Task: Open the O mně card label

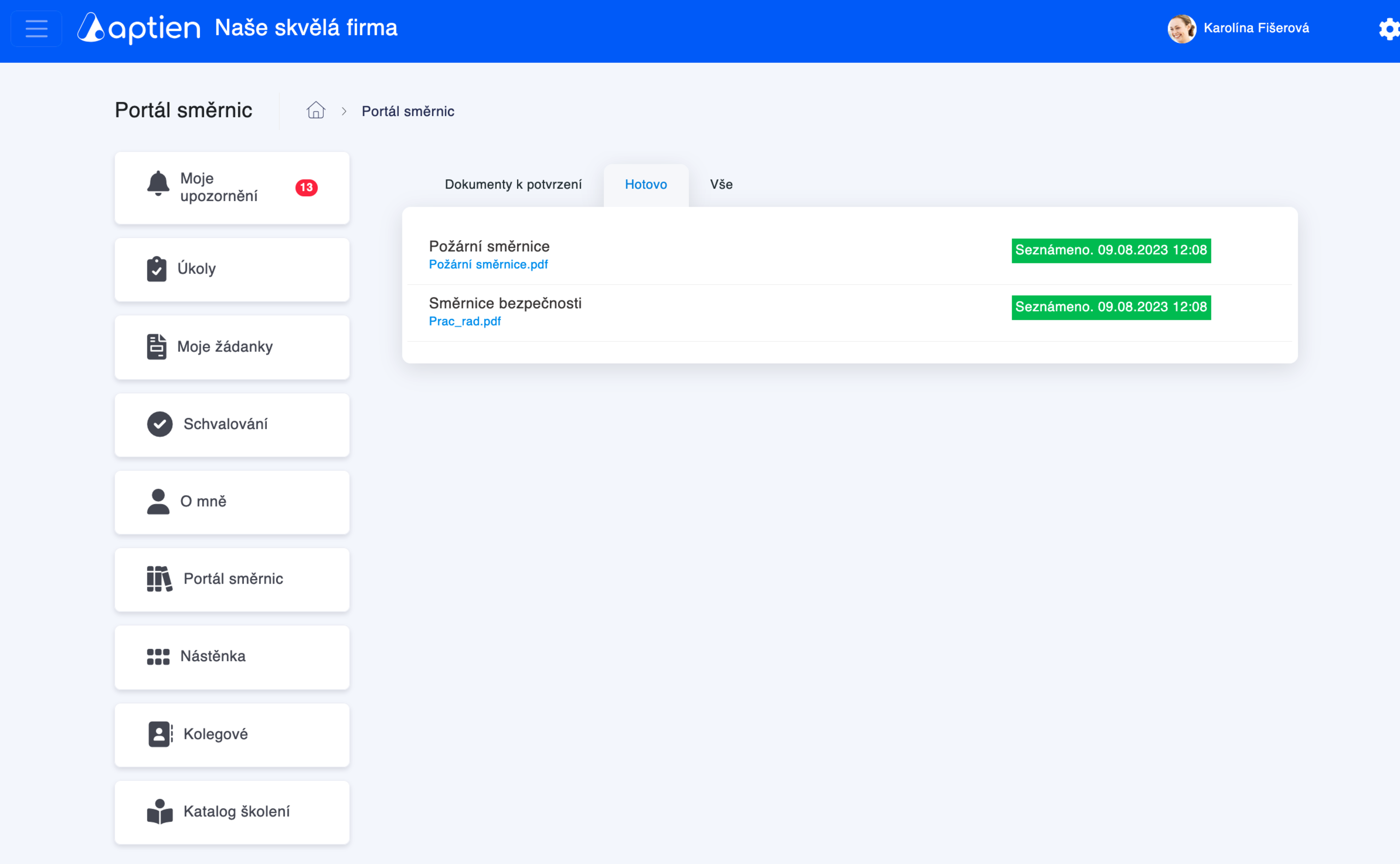Action: (x=203, y=501)
